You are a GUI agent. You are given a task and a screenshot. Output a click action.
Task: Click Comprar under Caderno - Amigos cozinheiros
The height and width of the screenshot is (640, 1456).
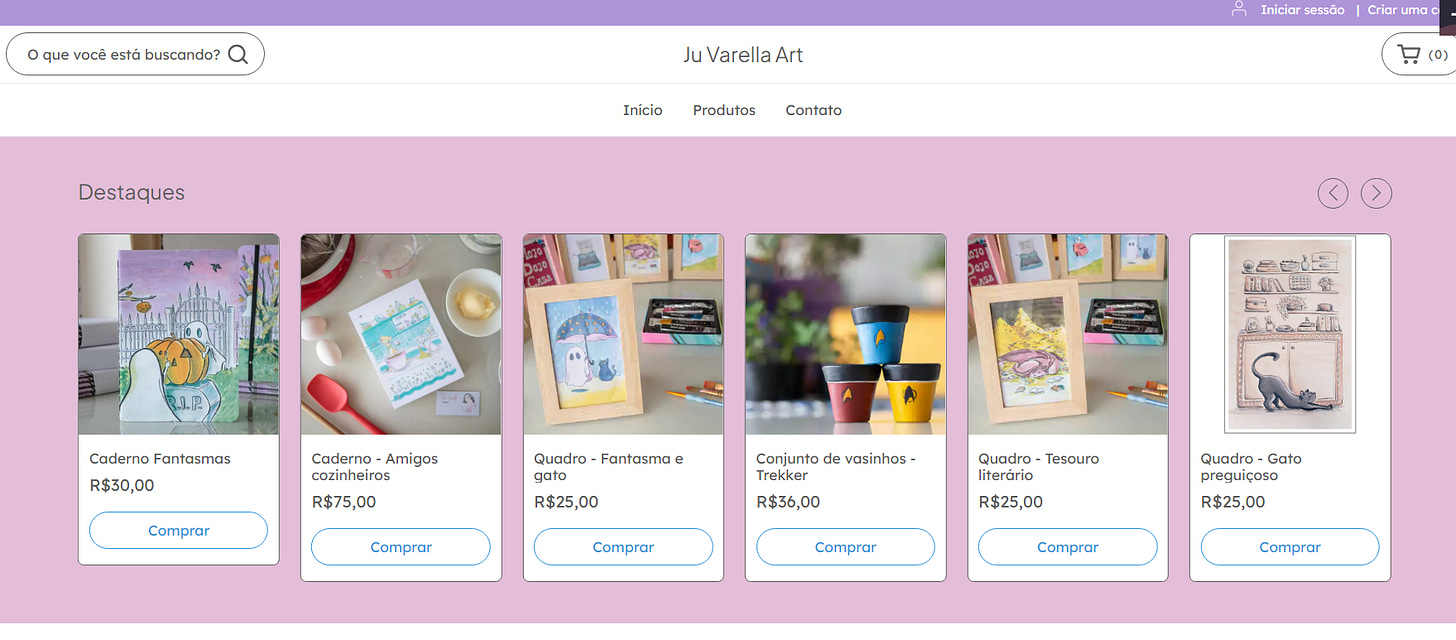[x=401, y=547]
